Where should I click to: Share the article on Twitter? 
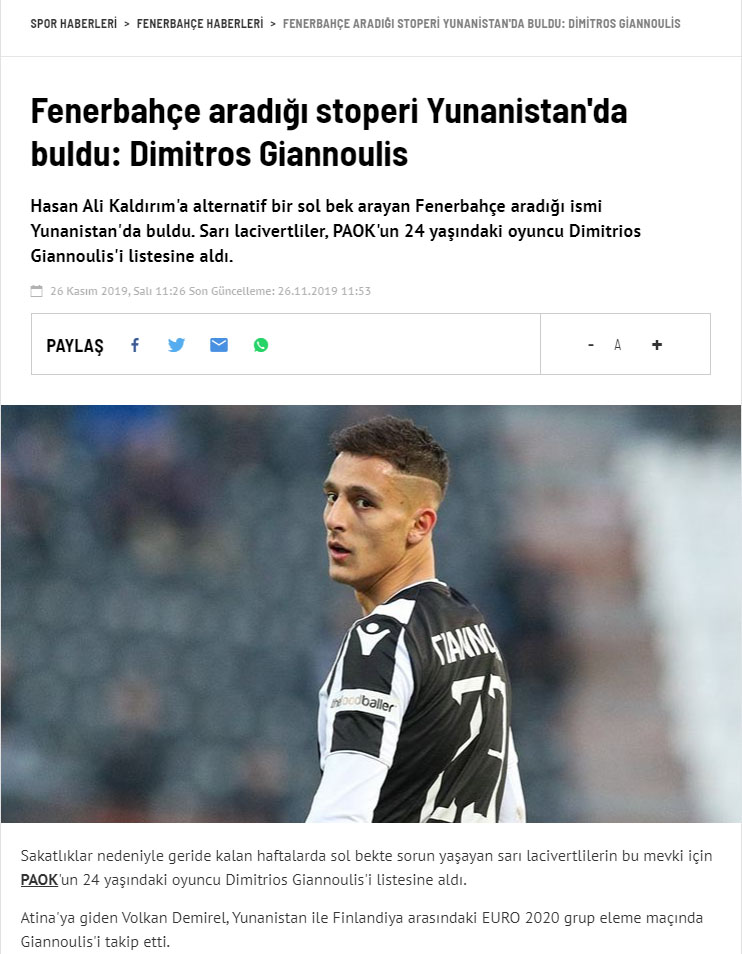[176, 345]
